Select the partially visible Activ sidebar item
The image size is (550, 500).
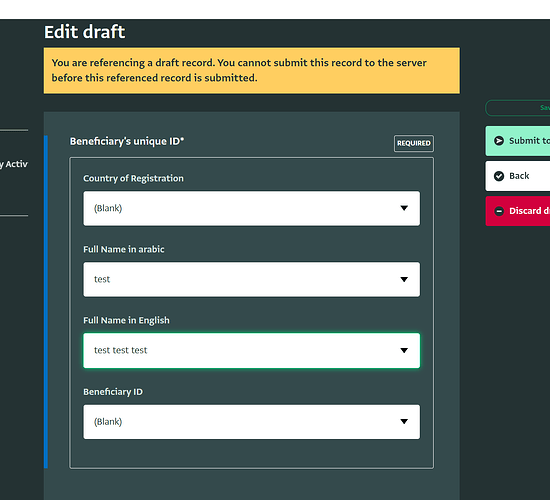(x=14, y=164)
